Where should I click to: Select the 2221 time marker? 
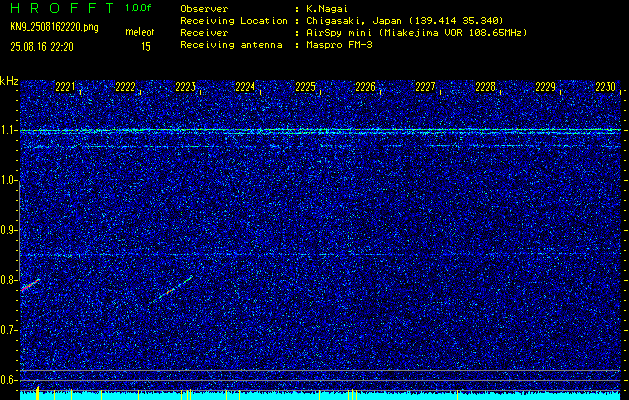(x=65, y=87)
